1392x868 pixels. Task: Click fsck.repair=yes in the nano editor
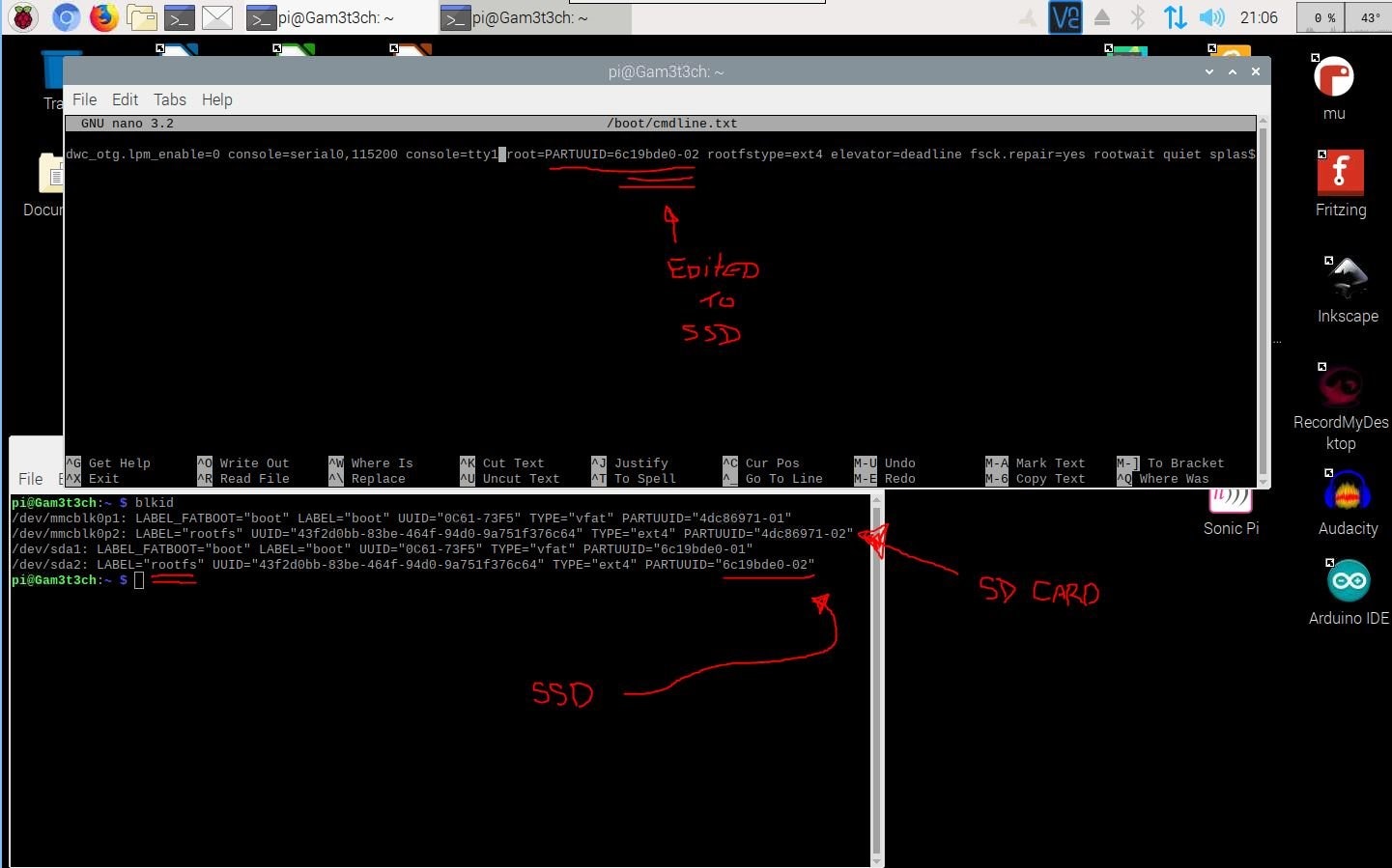pyautogui.click(x=1028, y=154)
